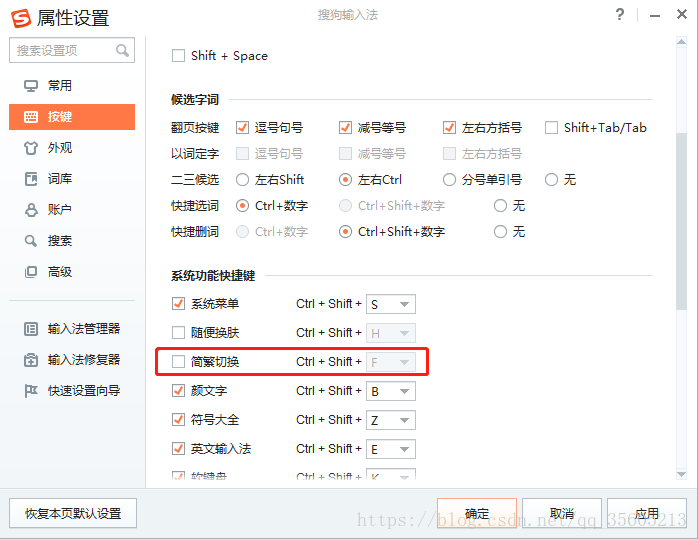698x540 pixels.
Task: Click the Sogou logo icon in title bar
Action: pos(21,18)
